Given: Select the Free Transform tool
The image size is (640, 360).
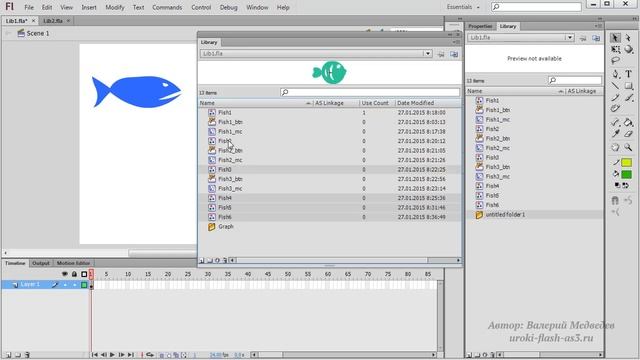Looking at the screenshot, I should point(616,49).
